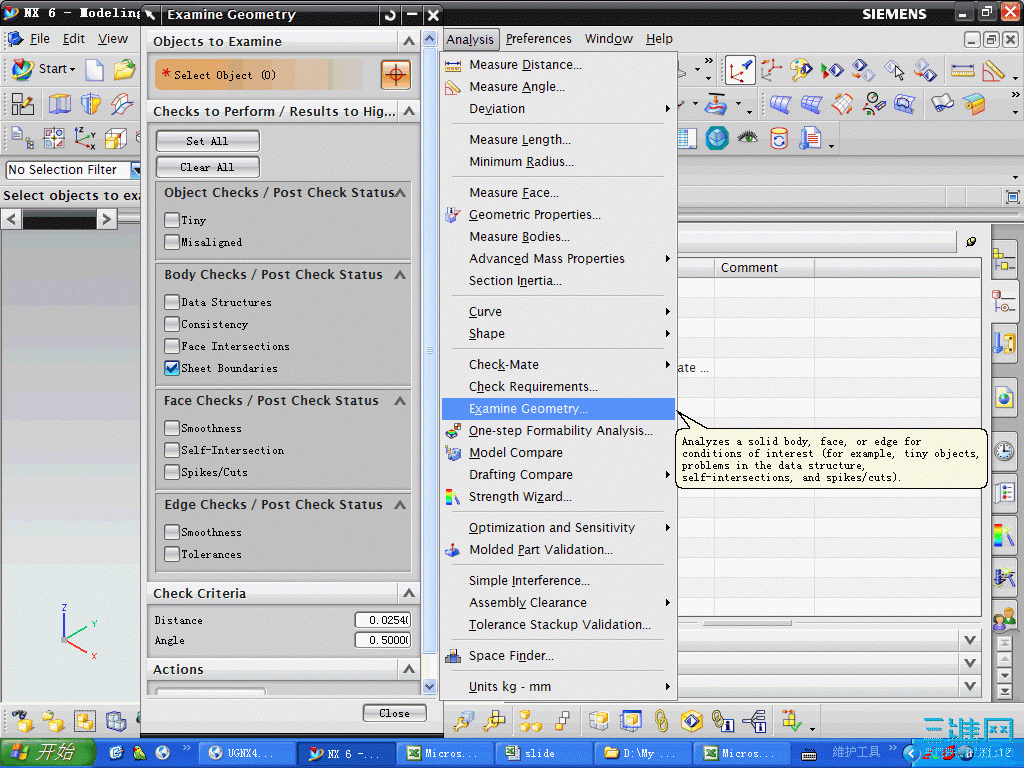Screen dimensions: 1024x768
Task: Click the red cylinder icon in toolbar
Action: pos(778,138)
